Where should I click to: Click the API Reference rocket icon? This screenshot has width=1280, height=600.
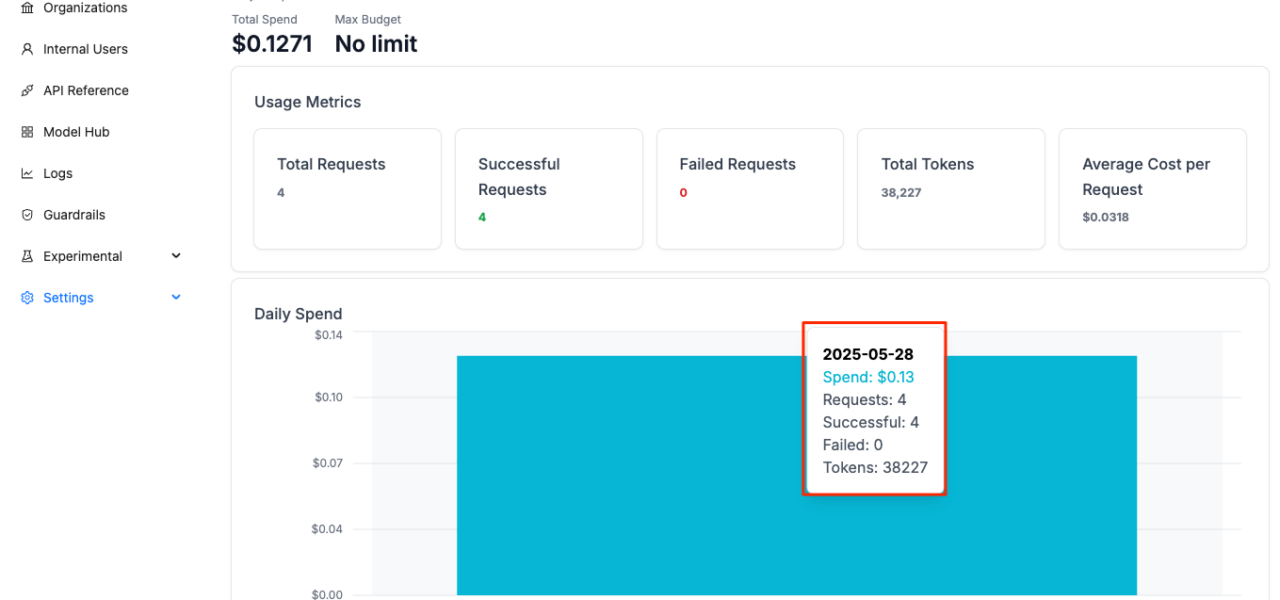[27, 91]
